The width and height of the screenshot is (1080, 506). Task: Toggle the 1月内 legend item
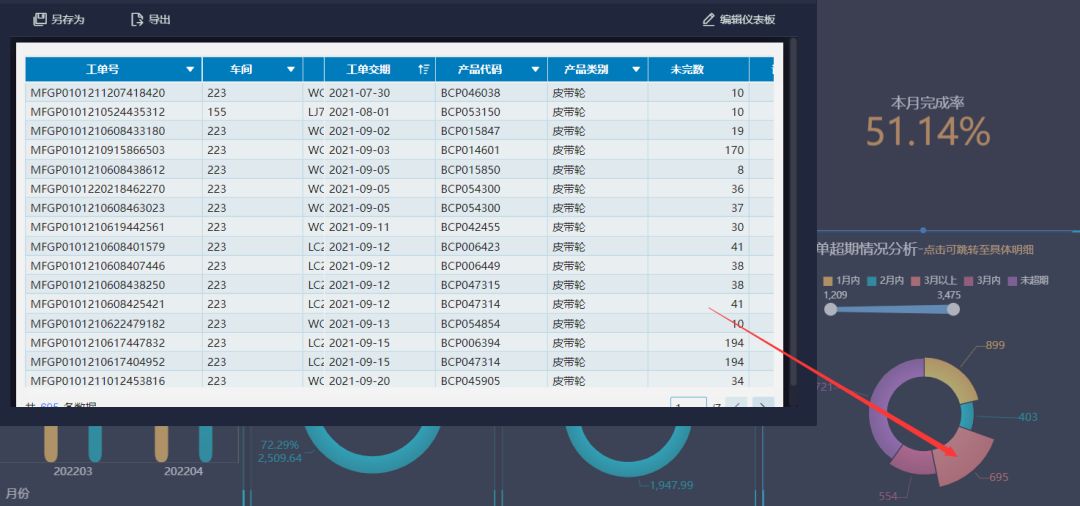coord(841,280)
